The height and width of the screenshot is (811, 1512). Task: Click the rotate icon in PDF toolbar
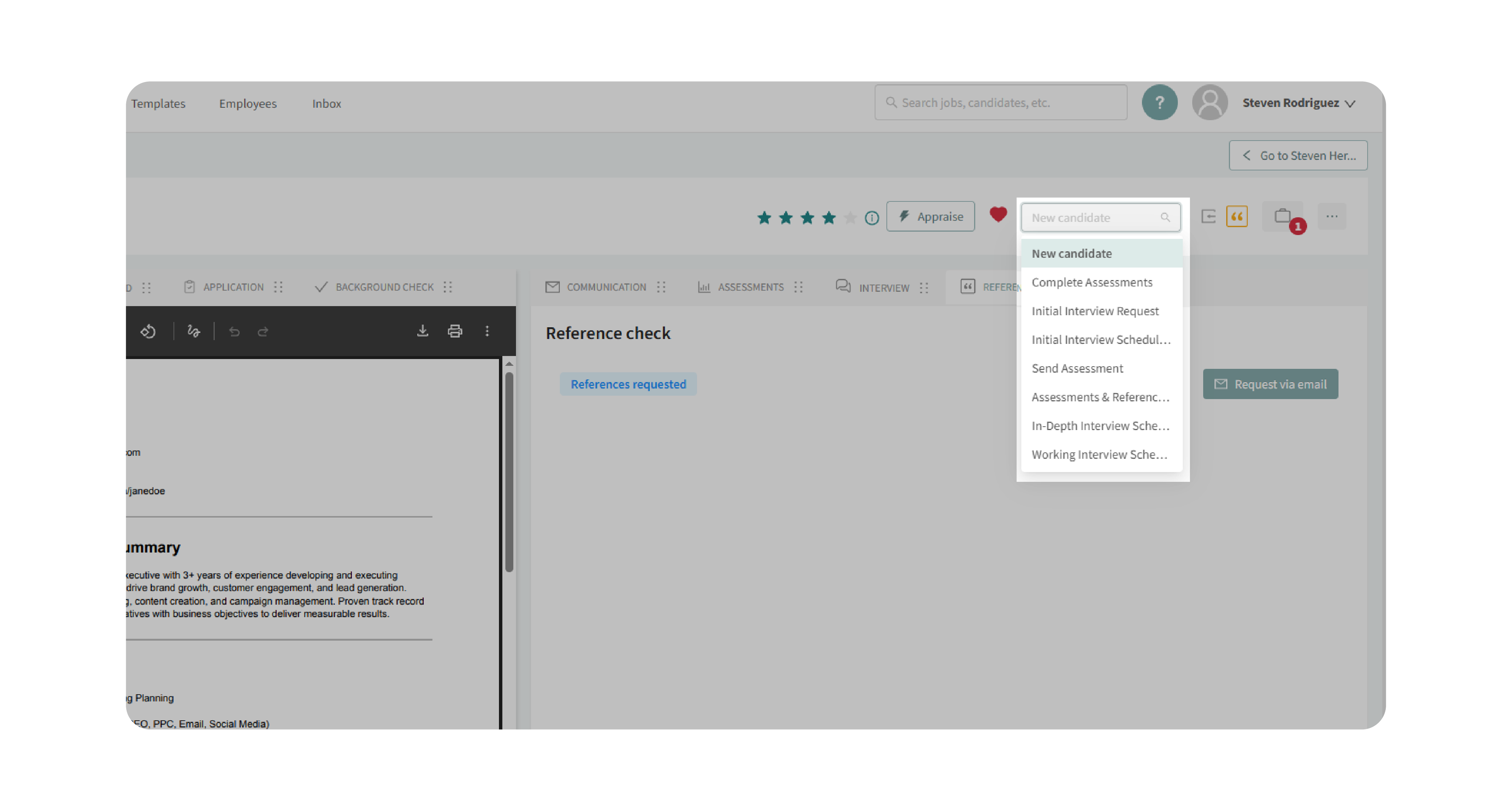[148, 331]
